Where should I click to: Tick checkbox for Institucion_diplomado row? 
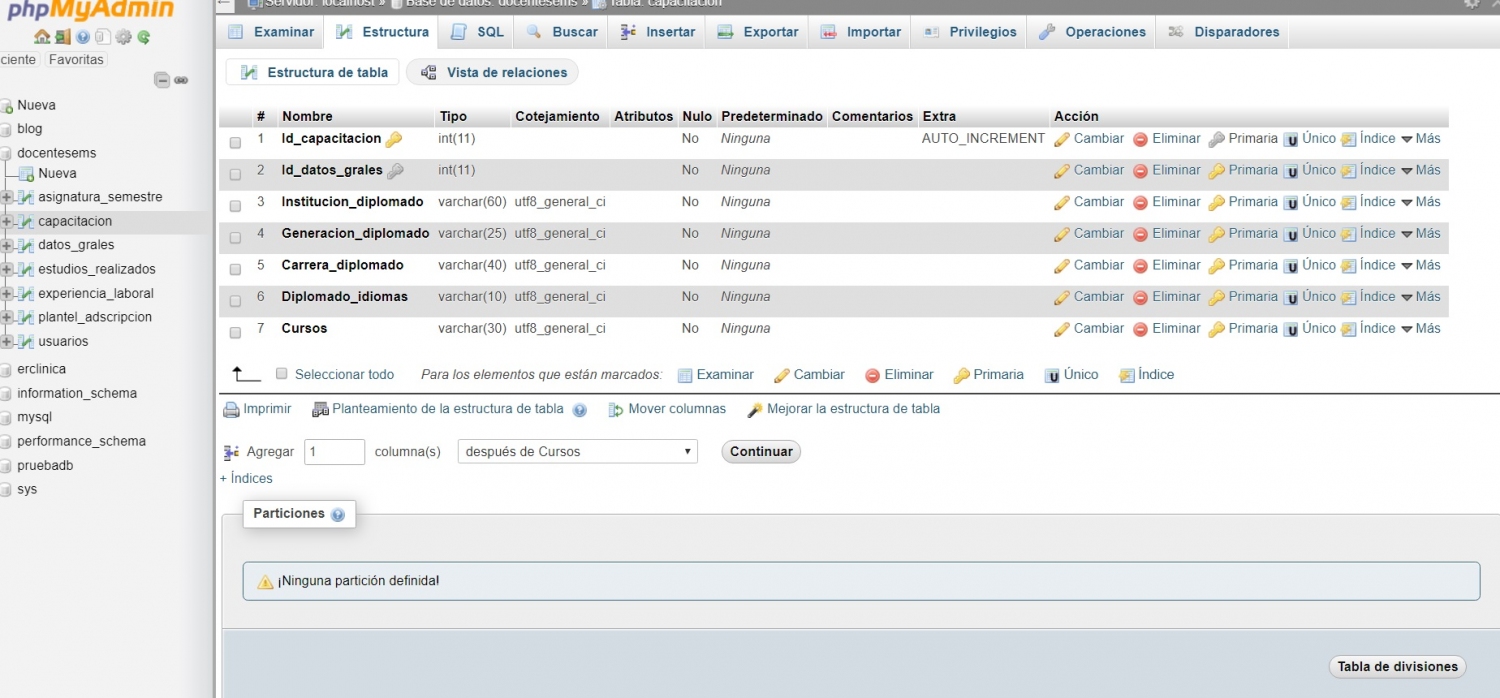(235, 206)
